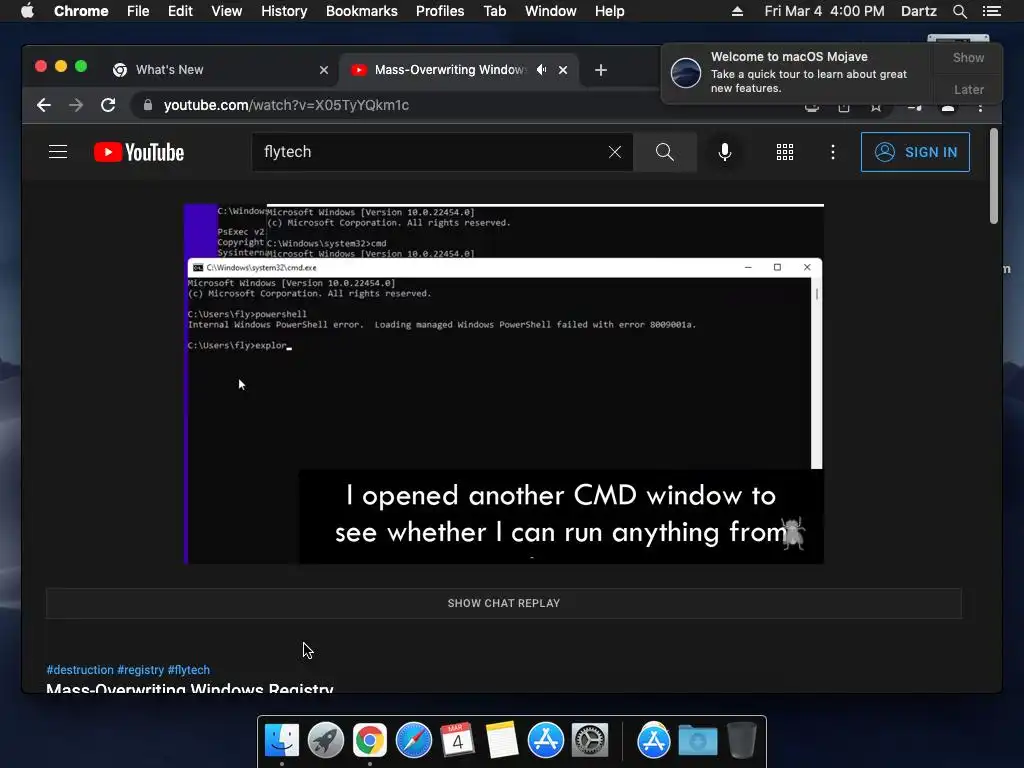This screenshot has height=768, width=1024.
Task: Open Calendar icon showing 4 in Dock
Action: [458, 740]
